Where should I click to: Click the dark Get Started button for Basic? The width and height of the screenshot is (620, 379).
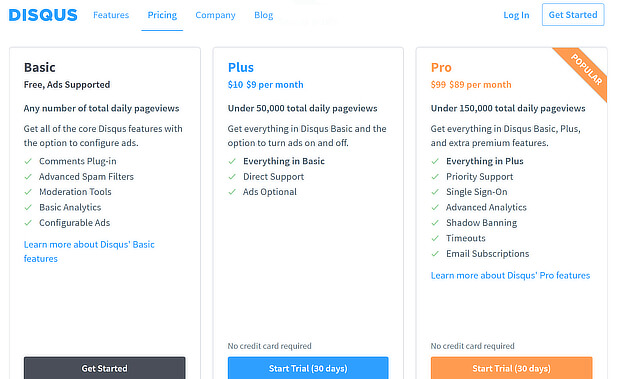(x=104, y=368)
